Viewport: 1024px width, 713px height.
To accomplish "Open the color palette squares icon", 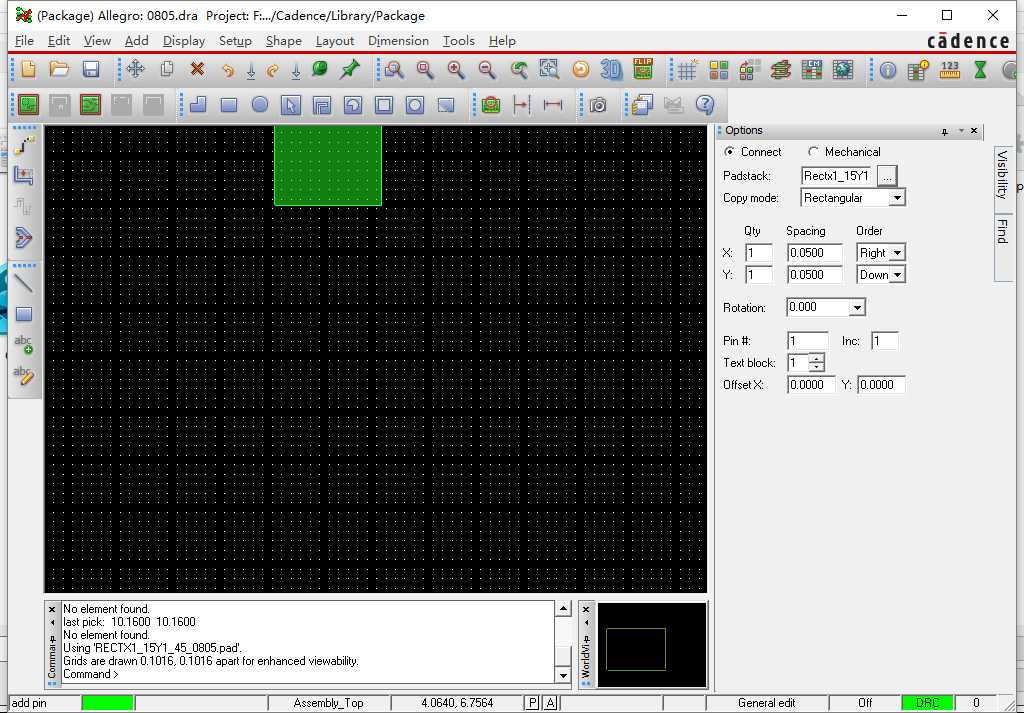I will 719,69.
